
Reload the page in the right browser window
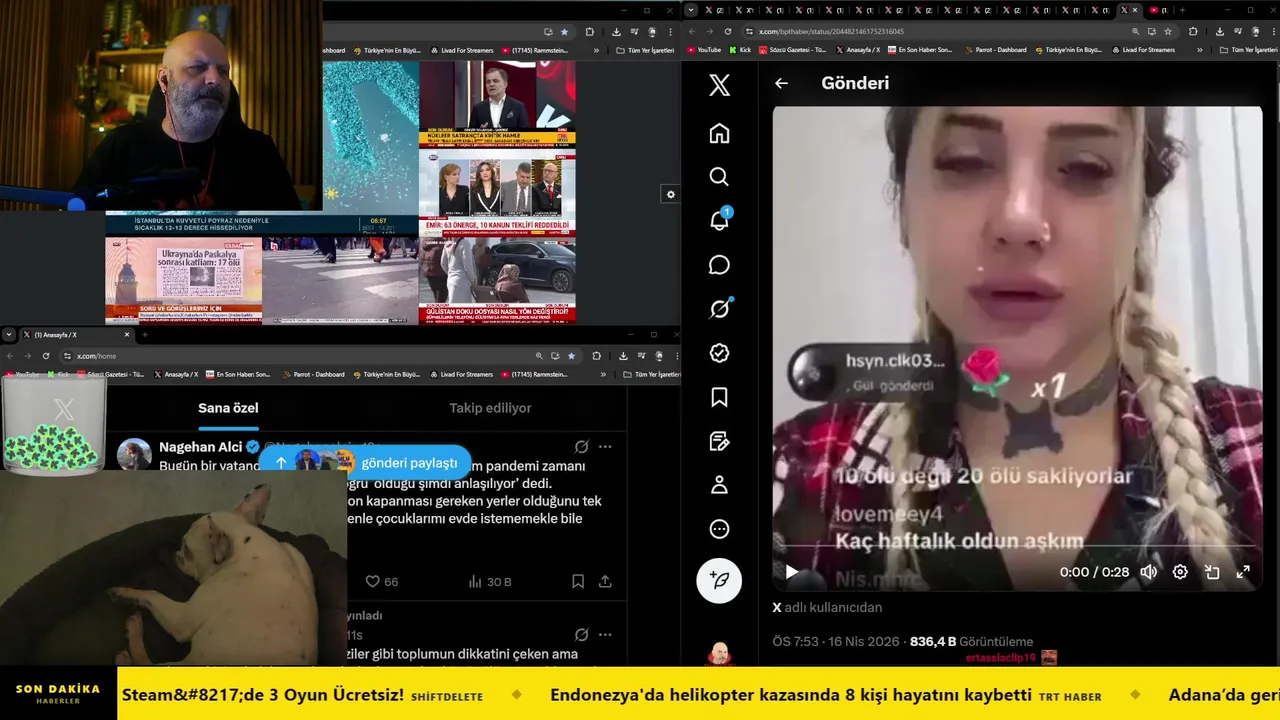(x=730, y=31)
